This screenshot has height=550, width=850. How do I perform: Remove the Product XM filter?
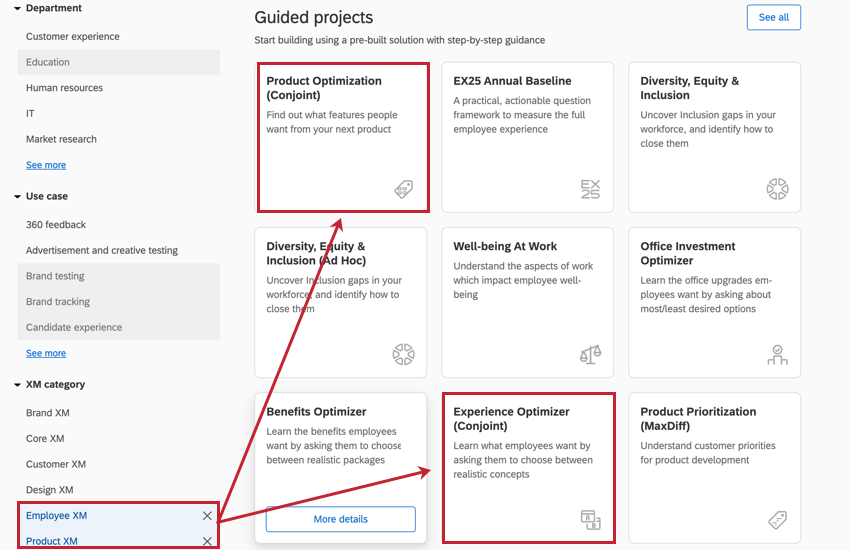click(x=207, y=541)
